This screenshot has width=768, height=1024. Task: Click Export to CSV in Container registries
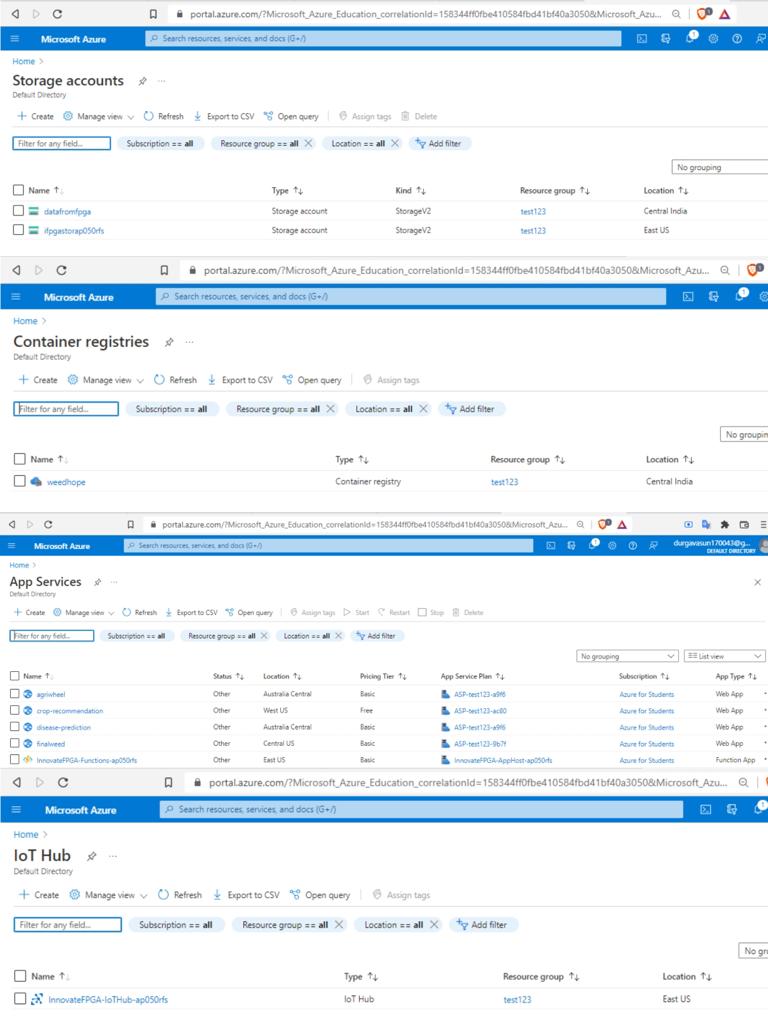[240, 380]
